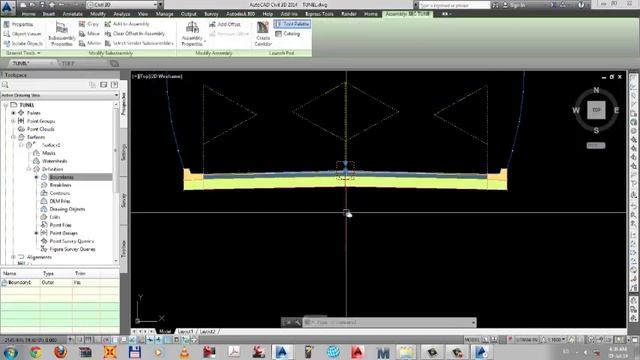Select Breaklines in the tree
Image resolution: width=640 pixels, height=360 pixels.
pos(60,185)
